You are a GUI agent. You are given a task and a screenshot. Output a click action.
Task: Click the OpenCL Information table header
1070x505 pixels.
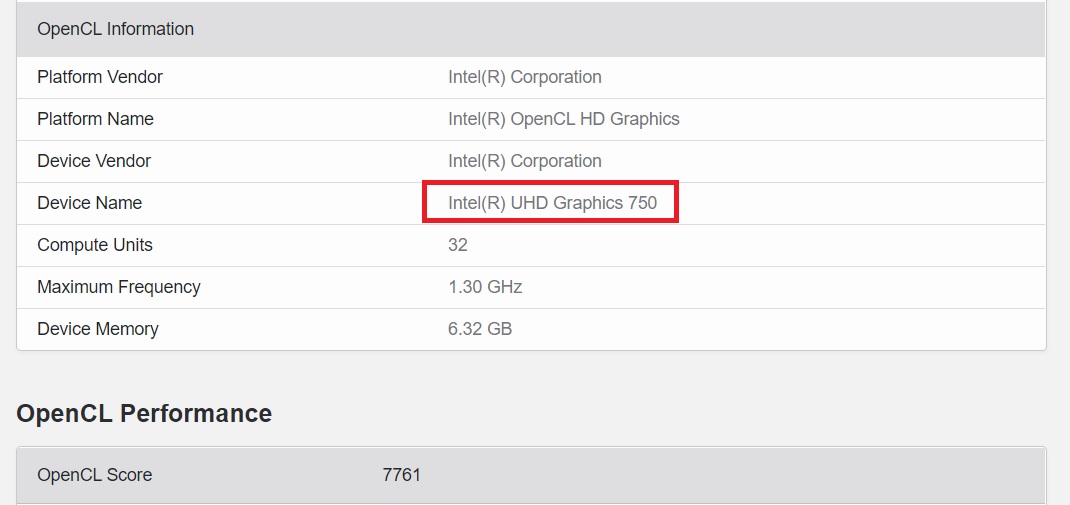coord(531,29)
